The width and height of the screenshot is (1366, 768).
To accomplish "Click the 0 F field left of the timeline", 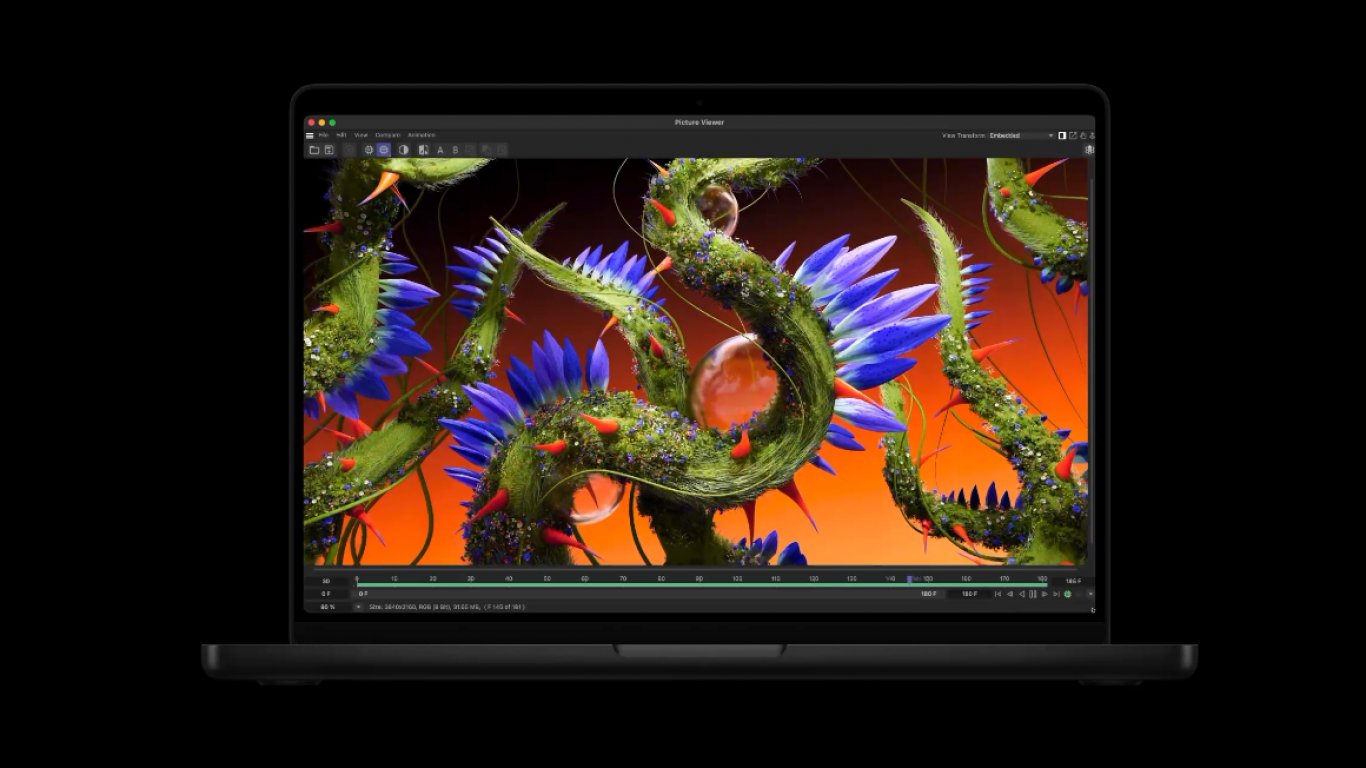I will [x=326, y=594].
